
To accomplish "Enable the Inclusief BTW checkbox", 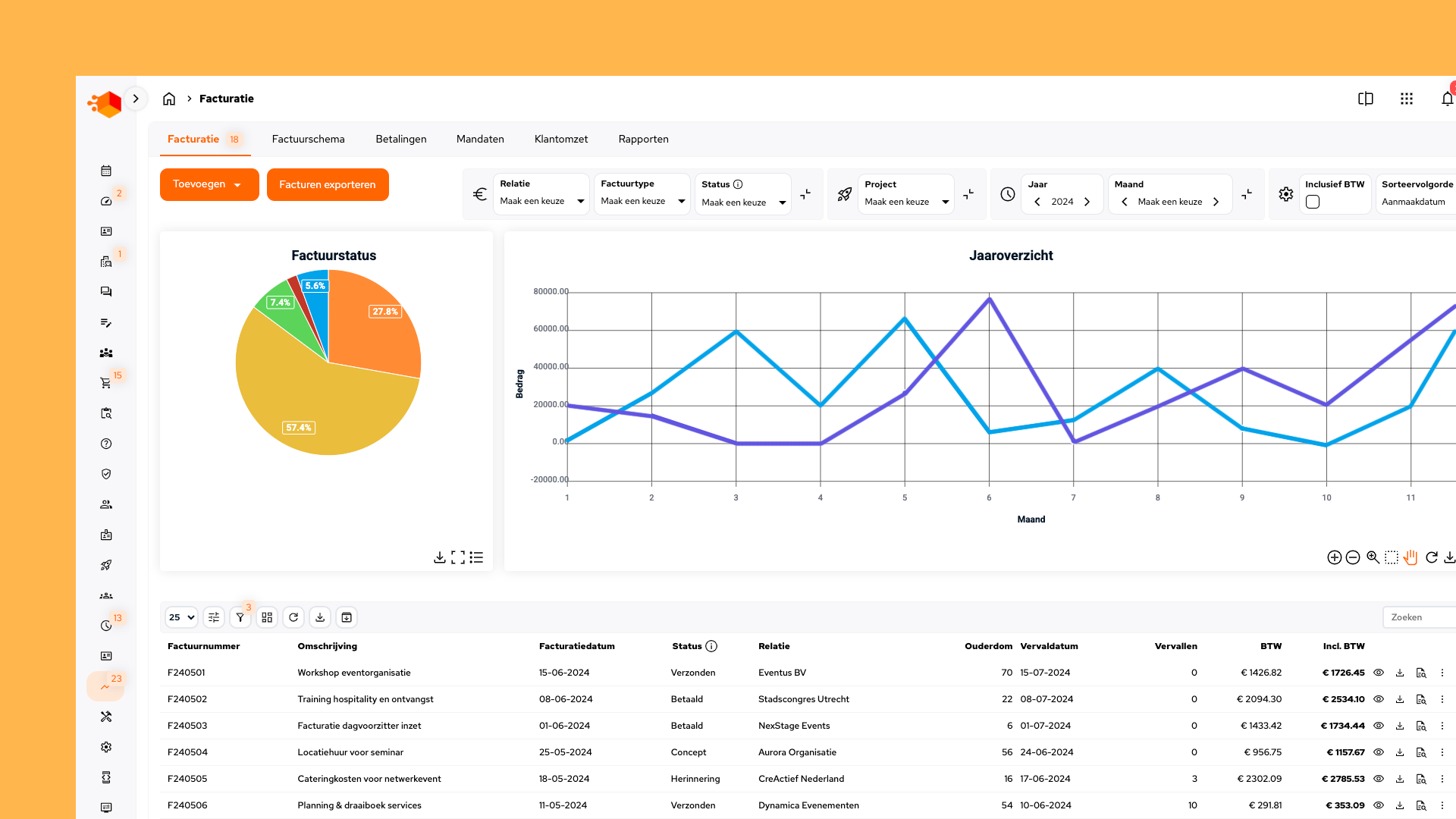I will pyautogui.click(x=1313, y=202).
